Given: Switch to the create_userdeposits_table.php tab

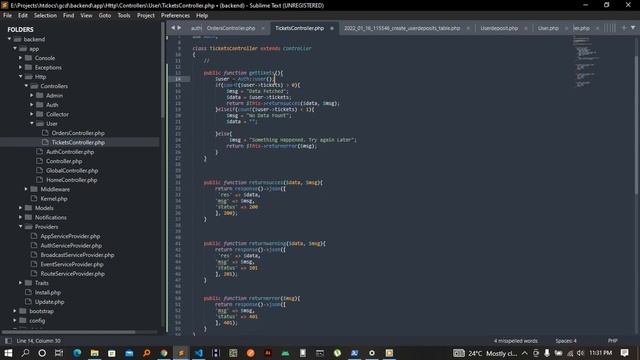Looking at the screenshot, I should click(402, 28).
